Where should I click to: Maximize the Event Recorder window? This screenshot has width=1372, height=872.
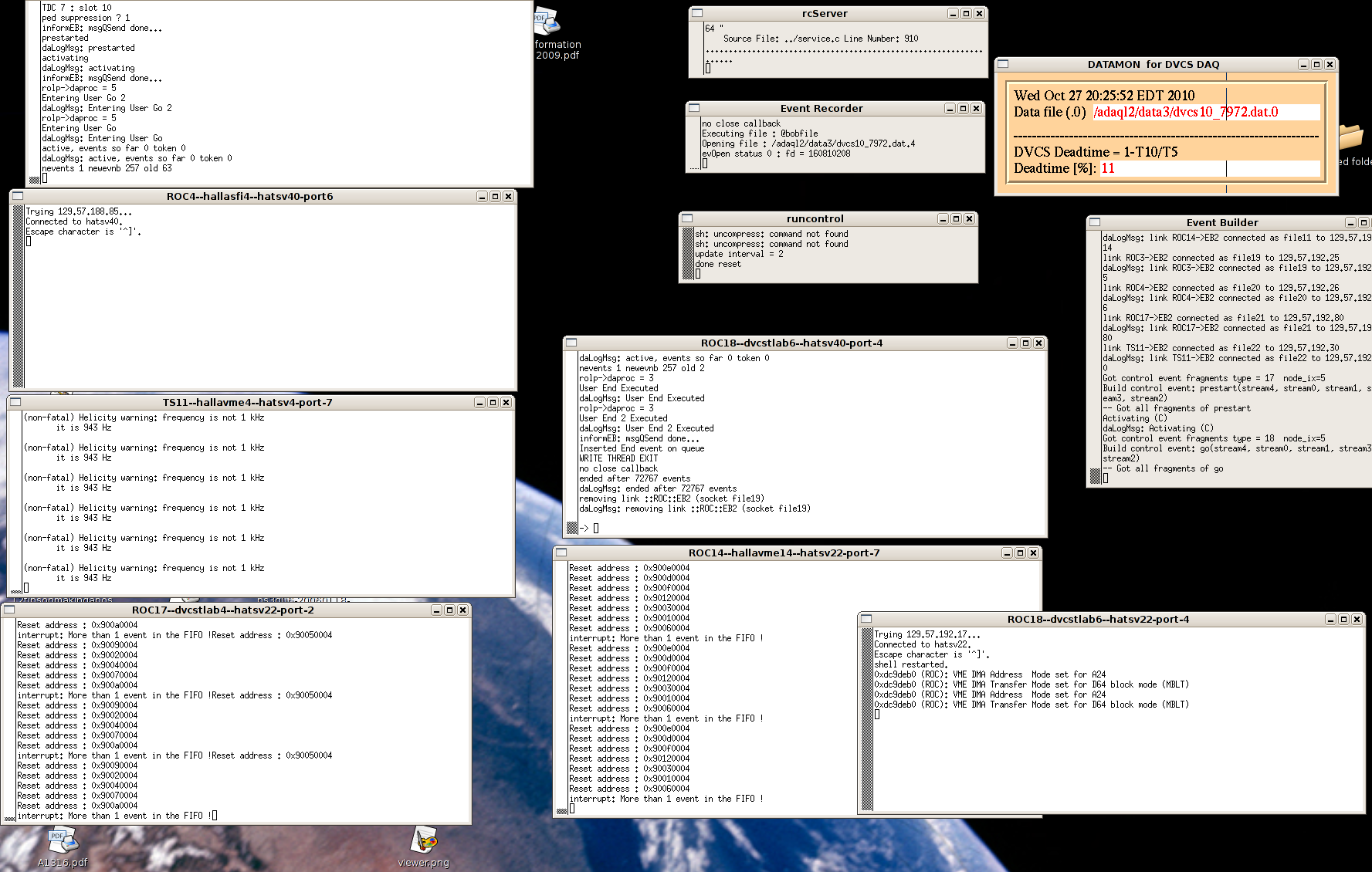[x=963, y=109]
